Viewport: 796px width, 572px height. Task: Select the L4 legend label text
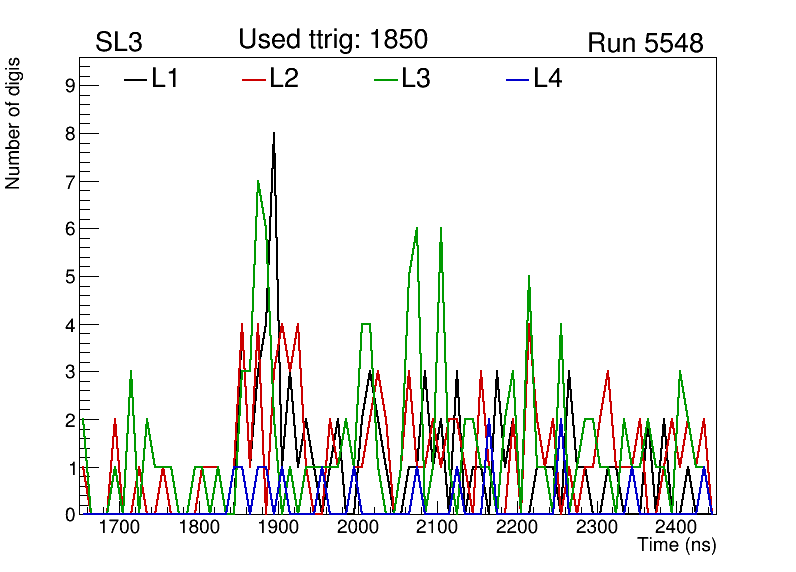coord(548,79)
